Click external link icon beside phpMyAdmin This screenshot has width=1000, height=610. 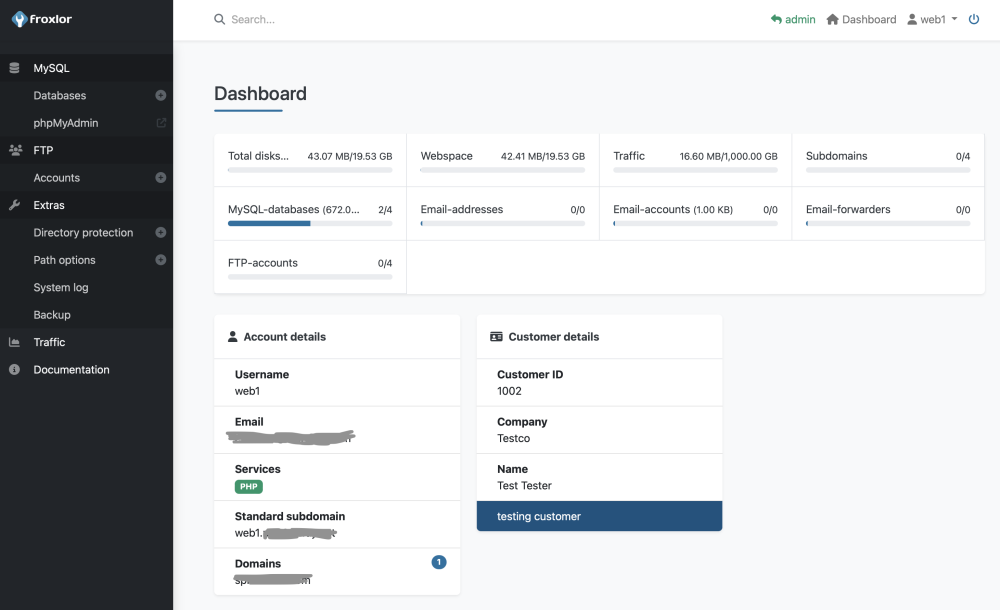pos(160,123)
